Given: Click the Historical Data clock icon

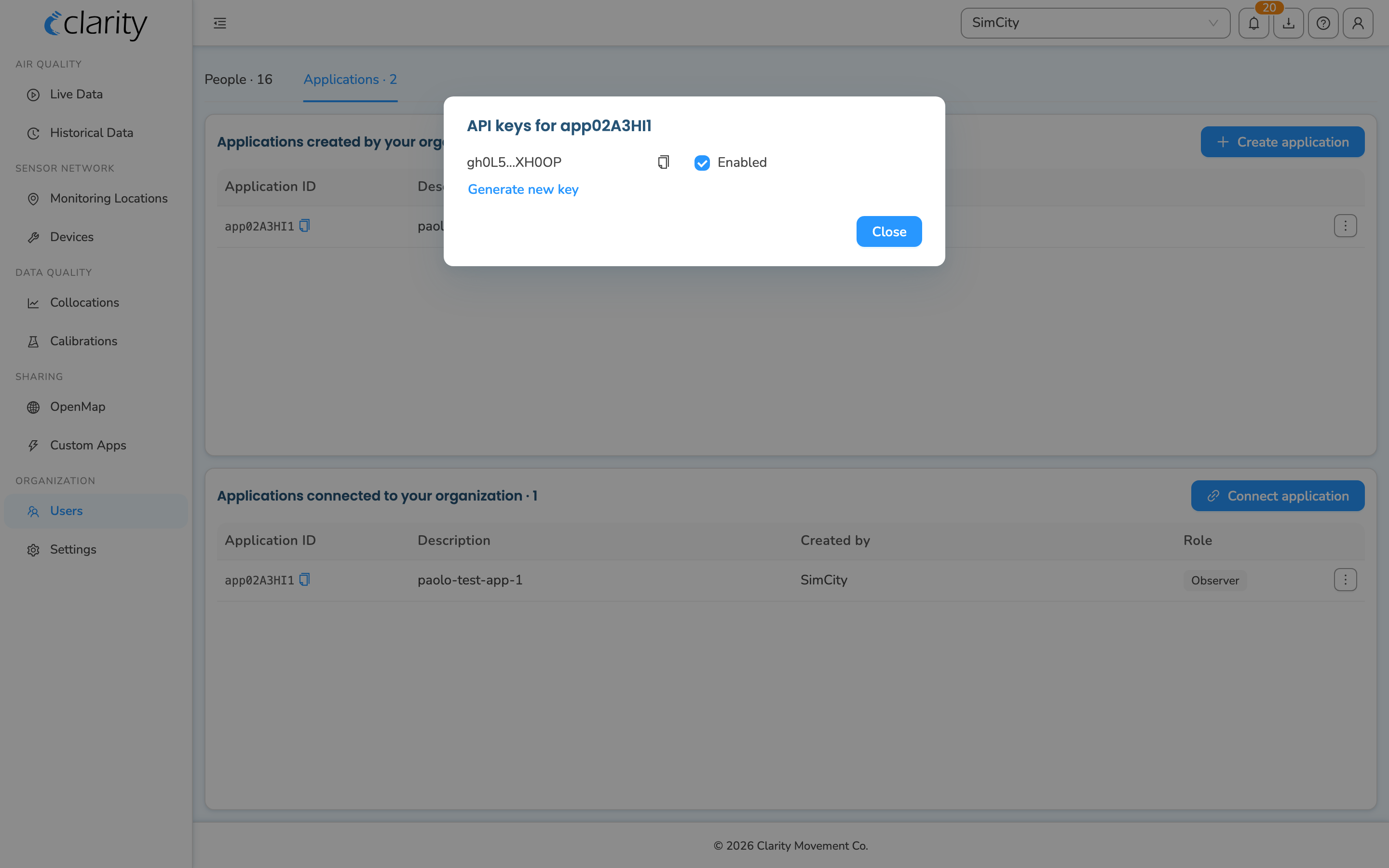Looking at the screenshot, I should click(33, 133).
